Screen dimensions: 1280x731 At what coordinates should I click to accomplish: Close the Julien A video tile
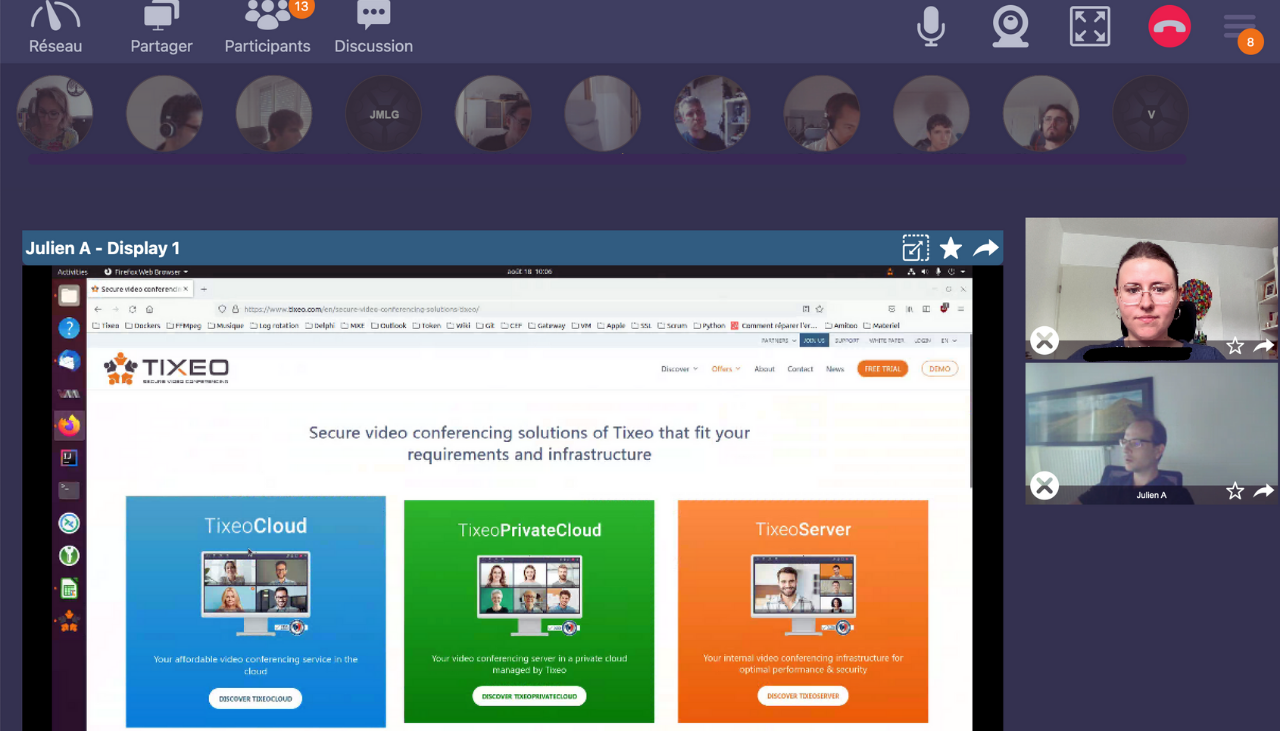tap(1044, 486)
